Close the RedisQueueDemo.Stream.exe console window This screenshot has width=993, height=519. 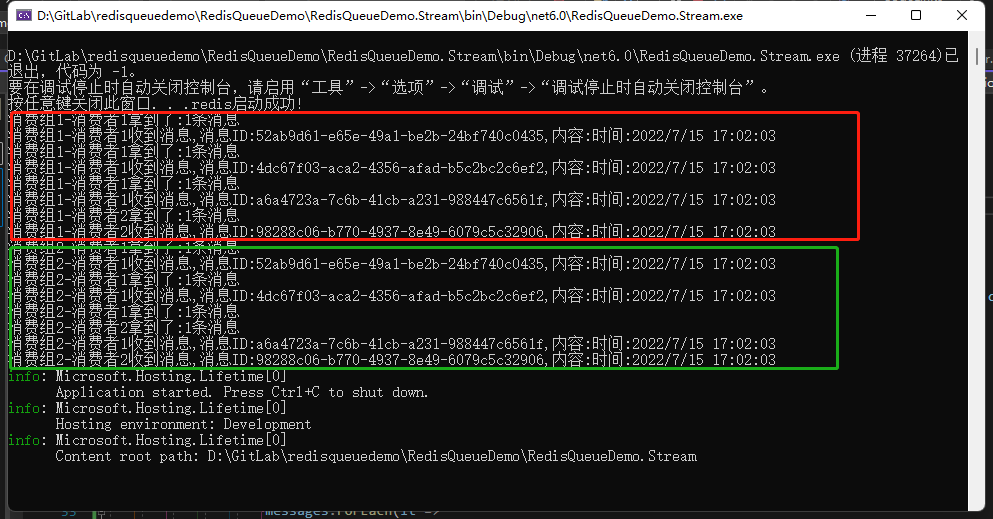tap(961, 15)
